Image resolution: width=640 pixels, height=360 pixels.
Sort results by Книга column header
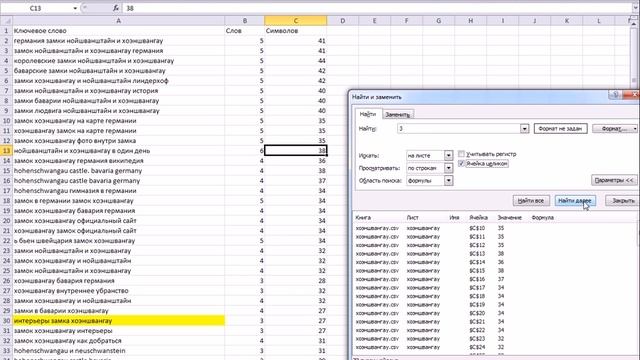pyautogui.click(x=363, y=218)
